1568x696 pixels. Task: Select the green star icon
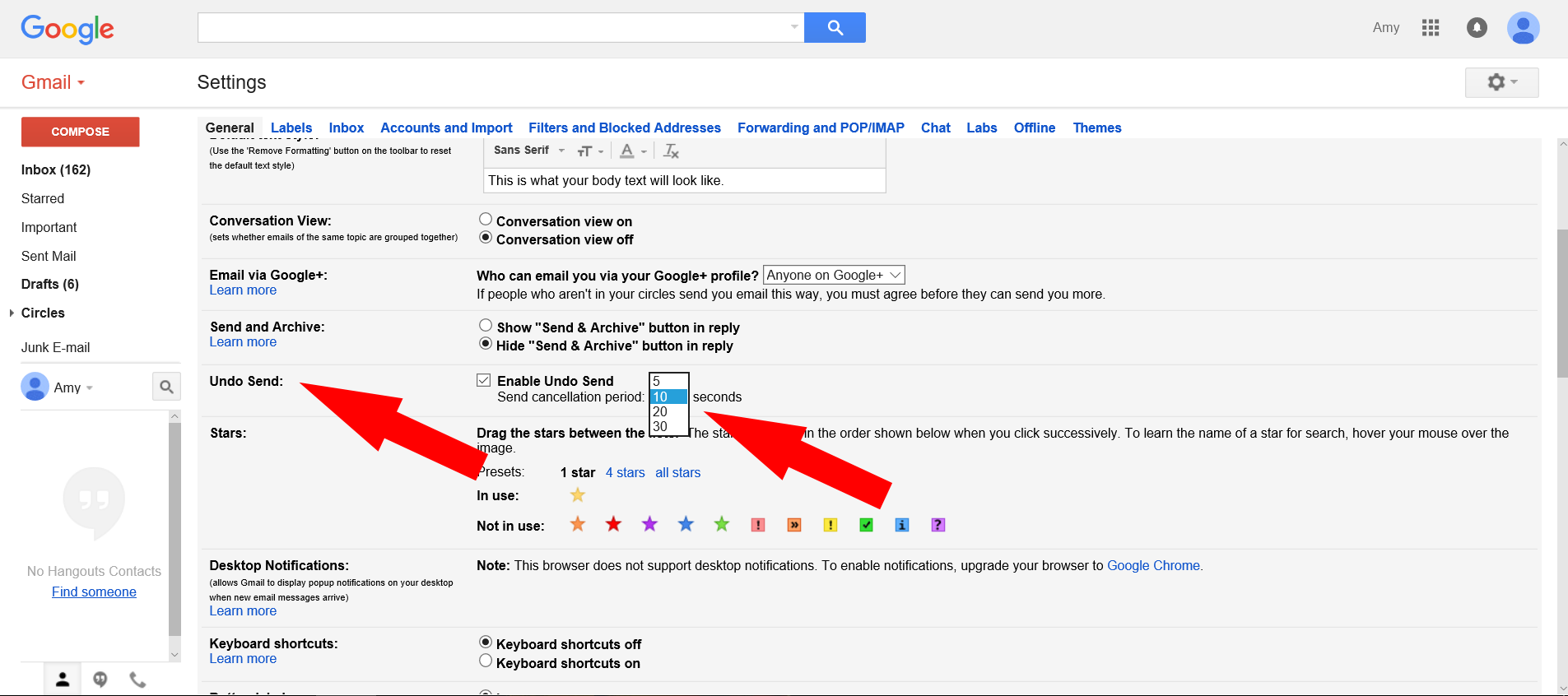[x=722, y=524]
